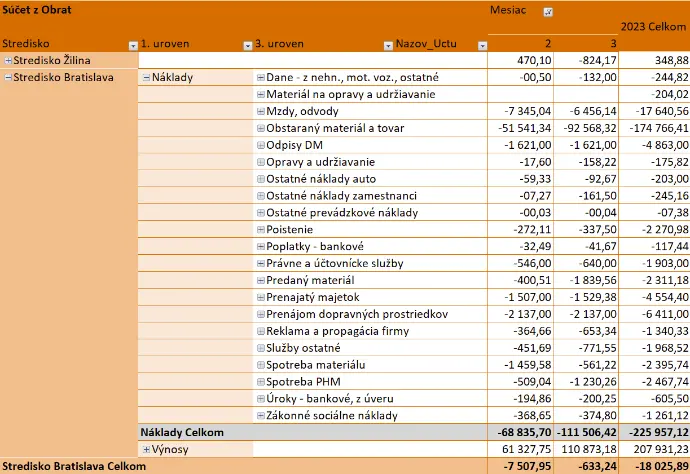Select the Stredisko Bratislava Celkom label
The image size is (690, 474).
coord(74,466)
